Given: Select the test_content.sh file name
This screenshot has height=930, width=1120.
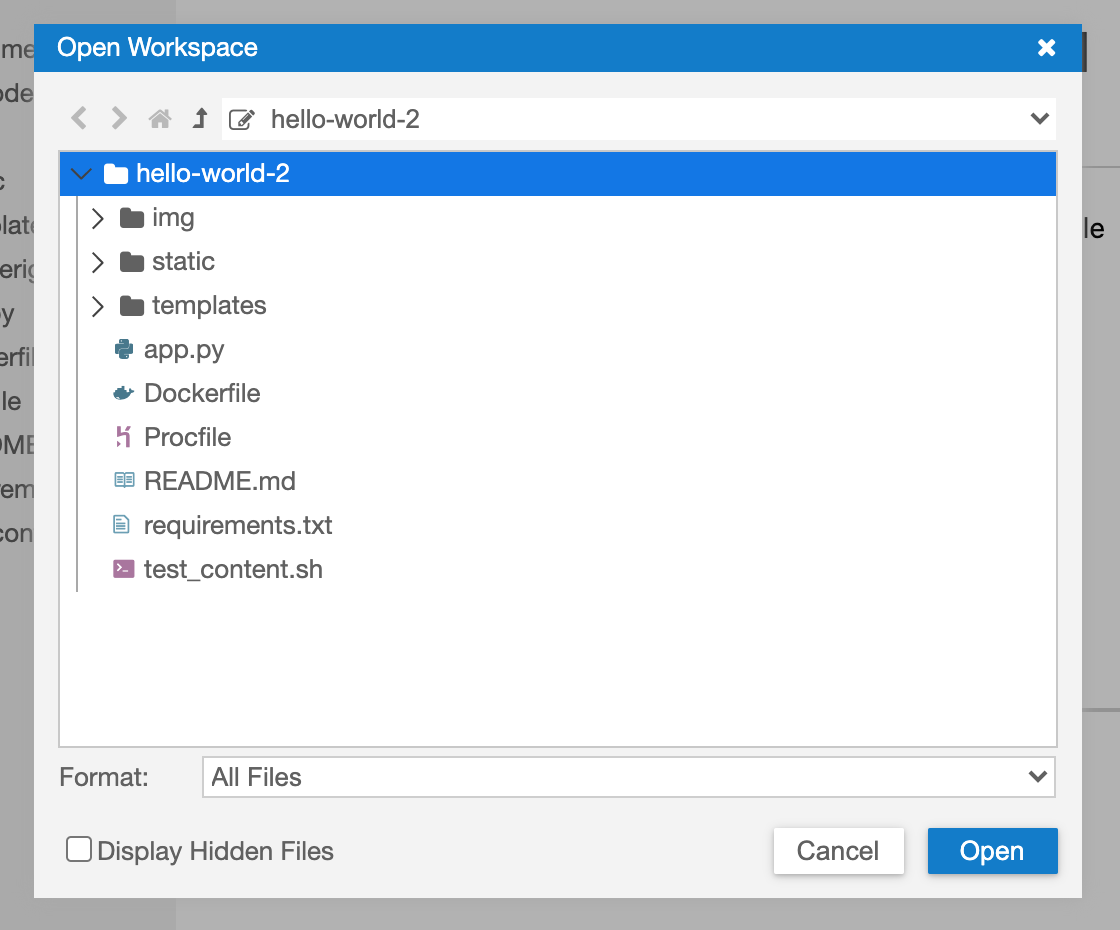Looking at the screenshot, I should 233,570.
